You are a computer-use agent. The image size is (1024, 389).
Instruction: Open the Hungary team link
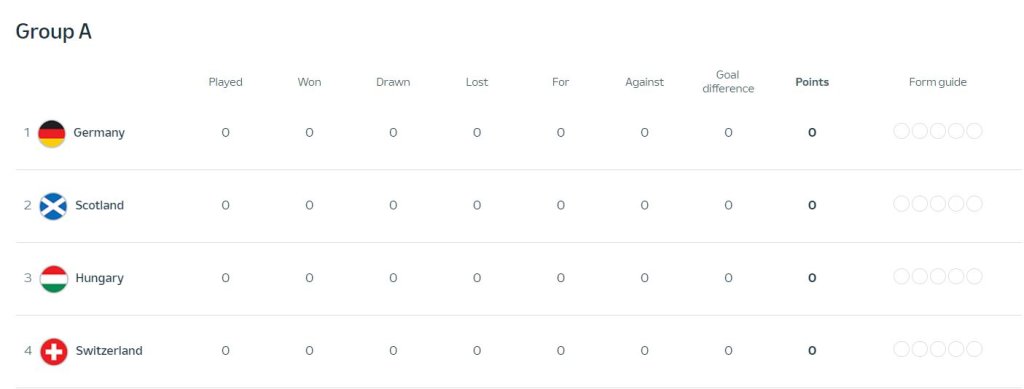coord(99,278)
